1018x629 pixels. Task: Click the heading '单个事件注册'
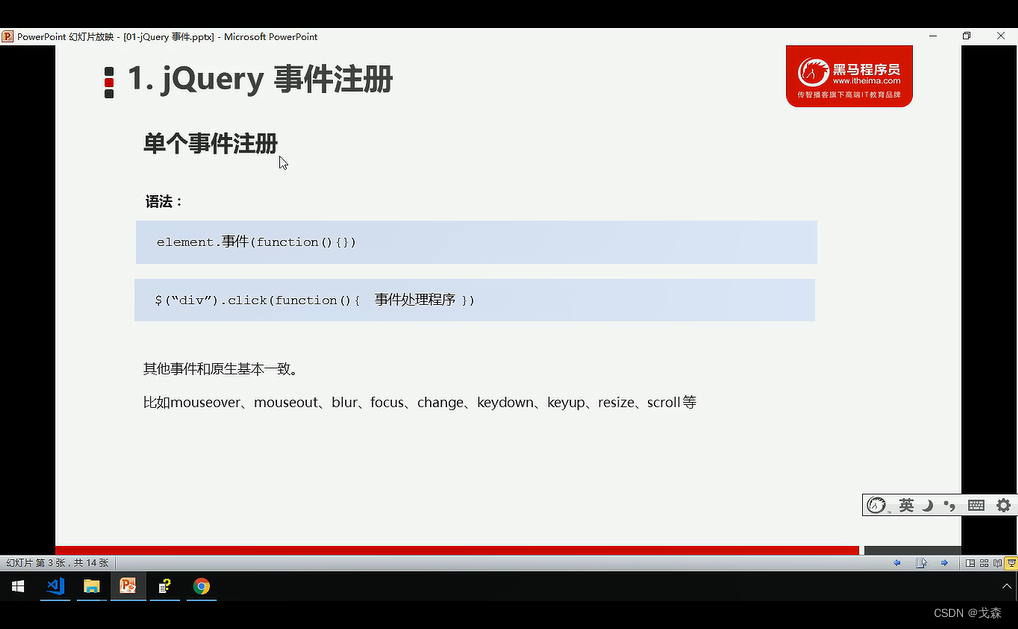click(210, 143)
